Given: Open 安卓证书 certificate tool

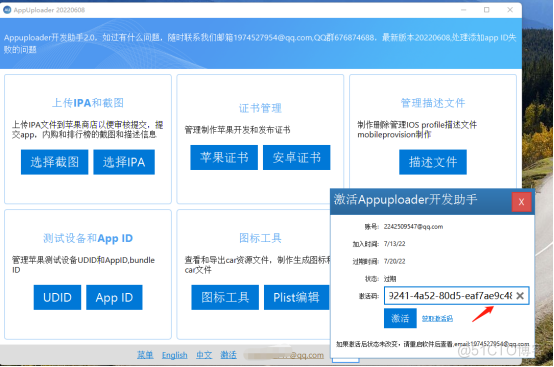Looking at the screenshot, I should point(296,157).
